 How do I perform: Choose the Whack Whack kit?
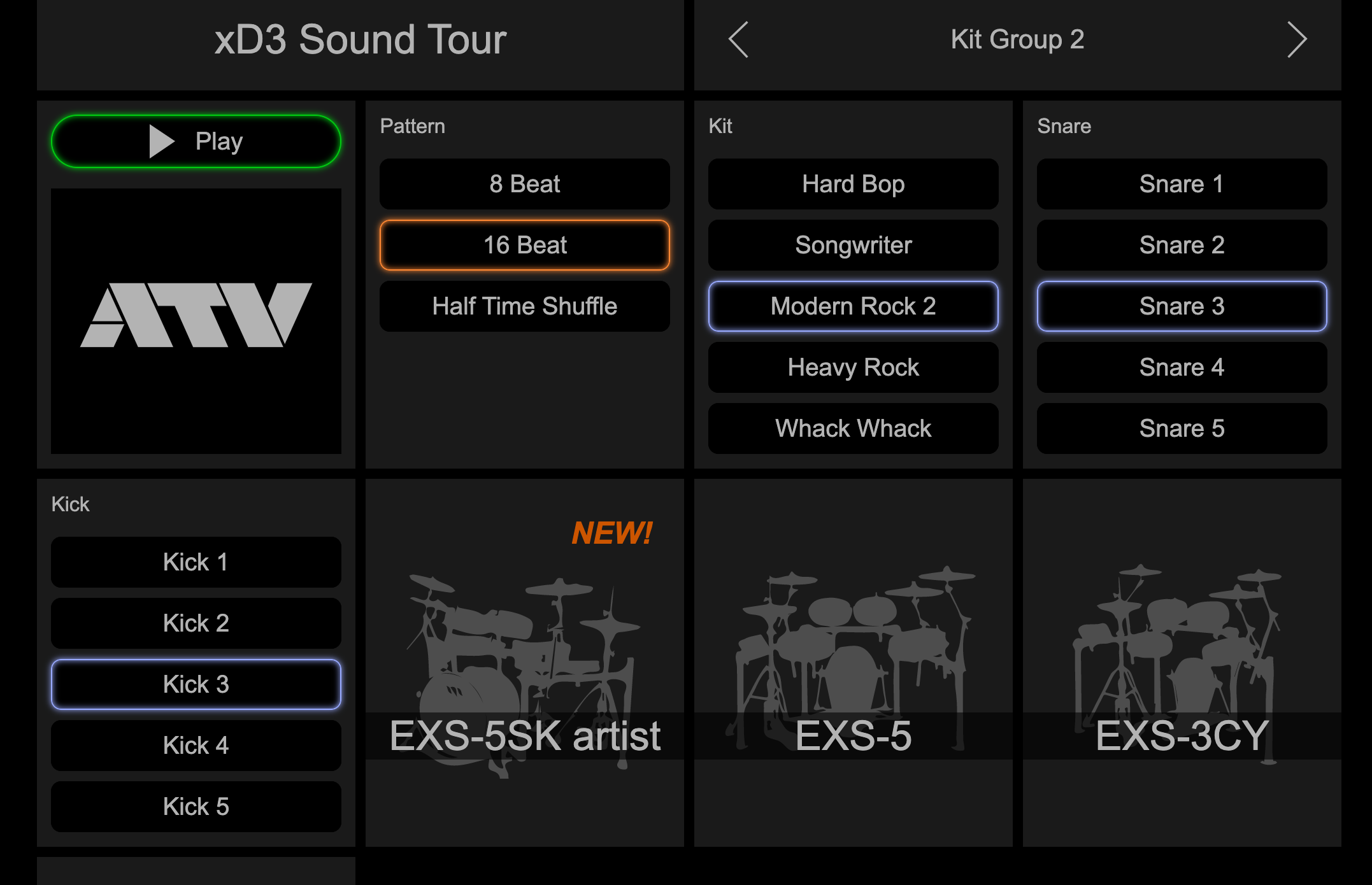(854, 428)
